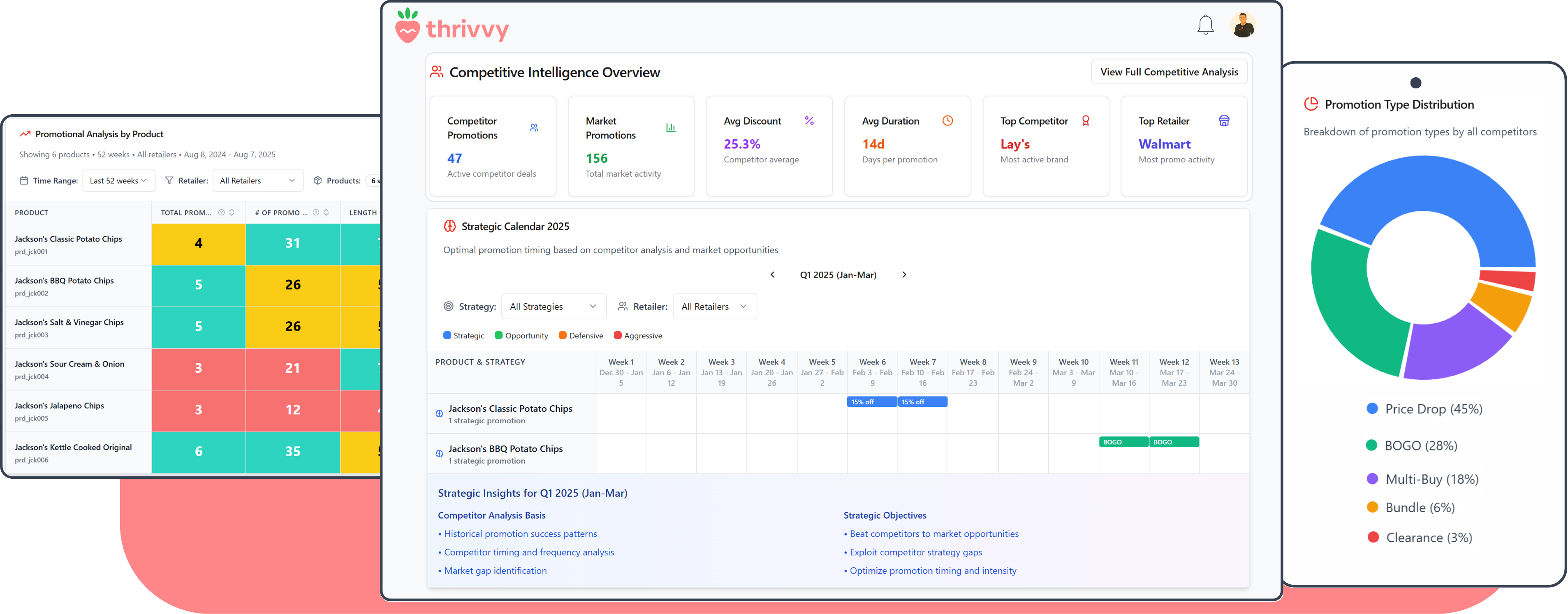Click the Multi-Buy (18%) legend item
Image resolution: width=1568 pixels, height=614 pixels.
(1422, 479)
